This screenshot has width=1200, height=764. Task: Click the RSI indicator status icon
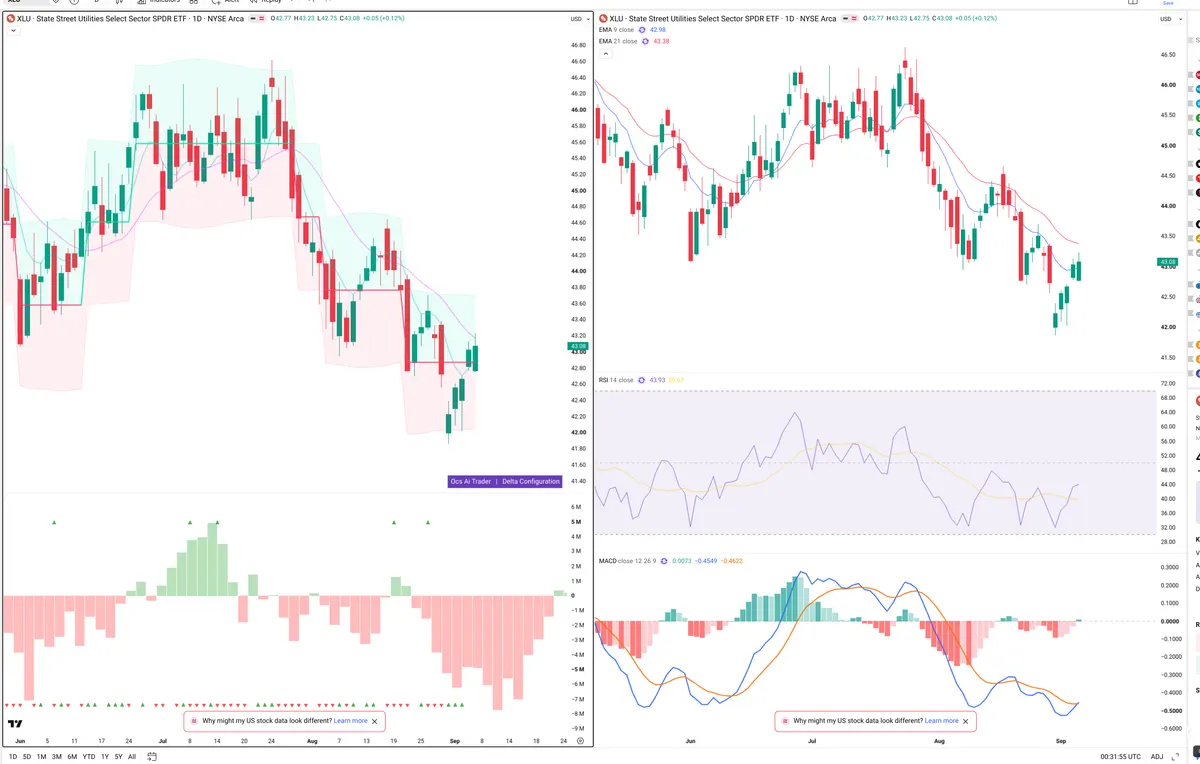point(641,380)
